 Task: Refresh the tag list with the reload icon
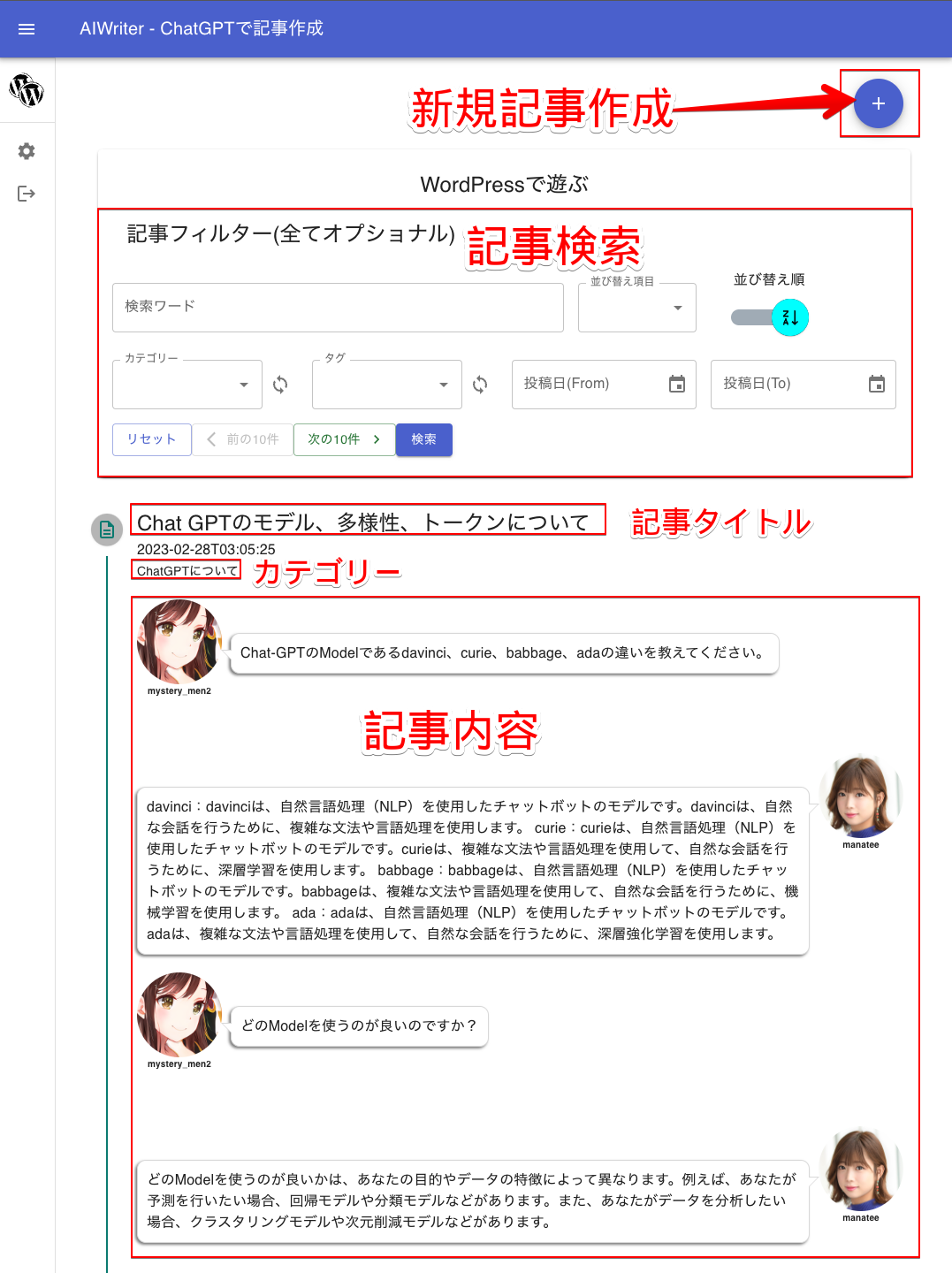coord(480,385)
